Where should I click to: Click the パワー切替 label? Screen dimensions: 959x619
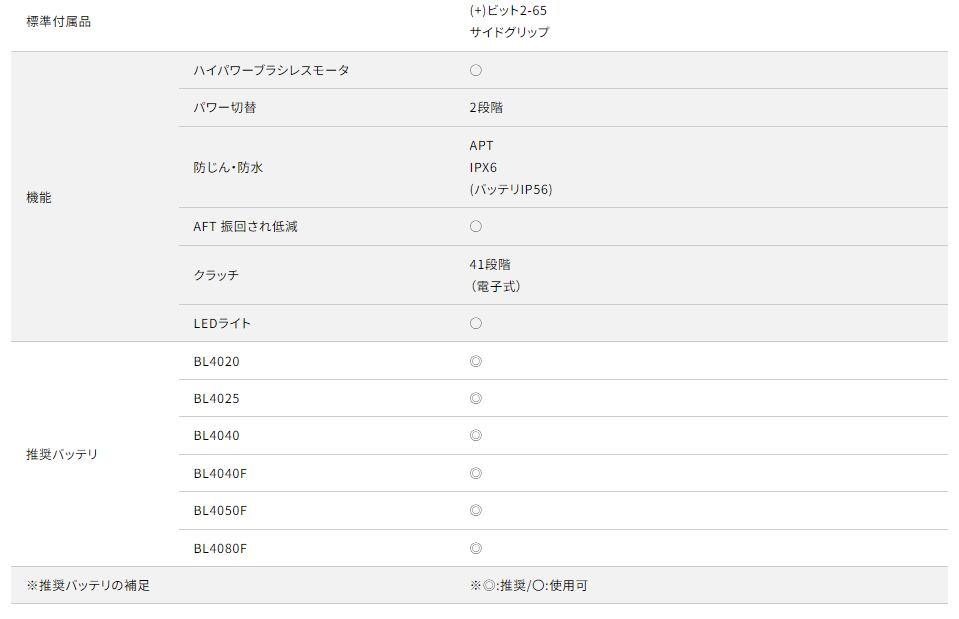tap(224, 107)
